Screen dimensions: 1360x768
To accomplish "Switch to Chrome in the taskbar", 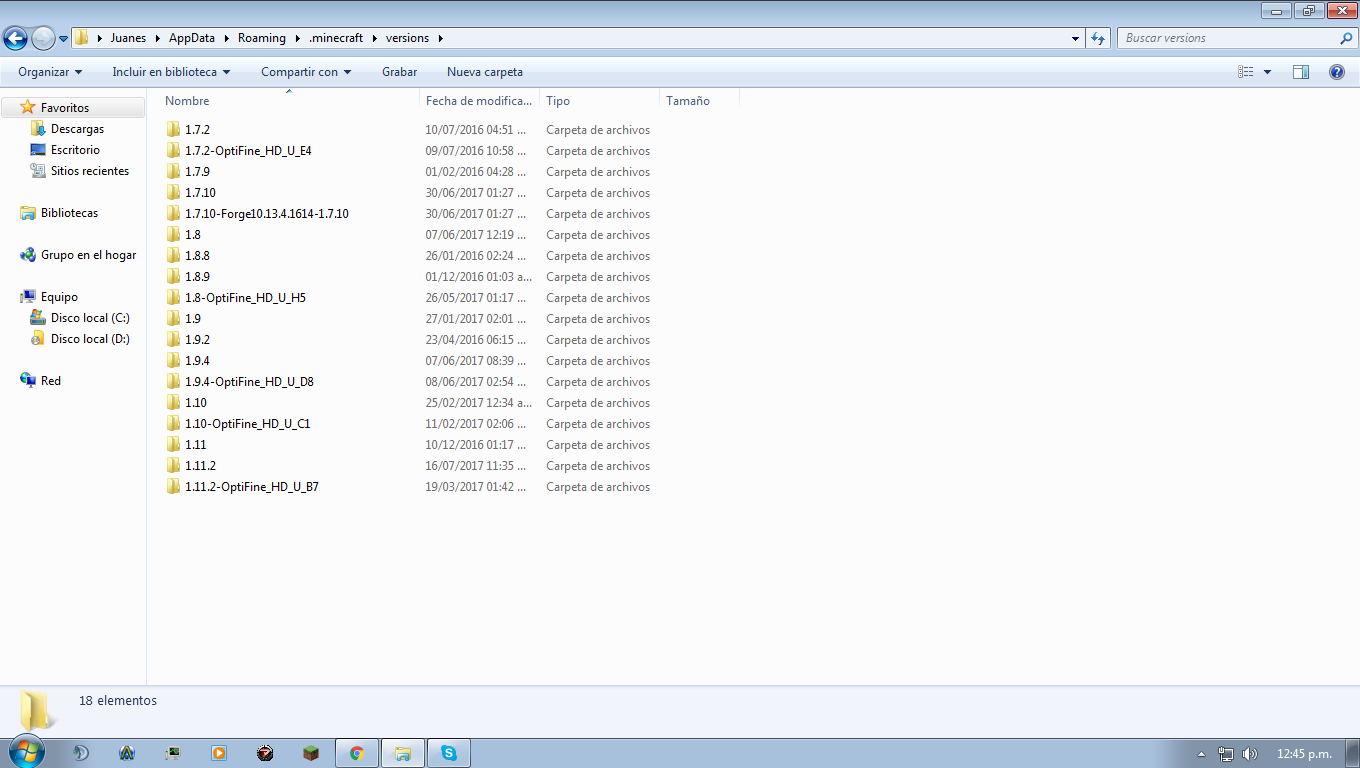I will 357,753.
